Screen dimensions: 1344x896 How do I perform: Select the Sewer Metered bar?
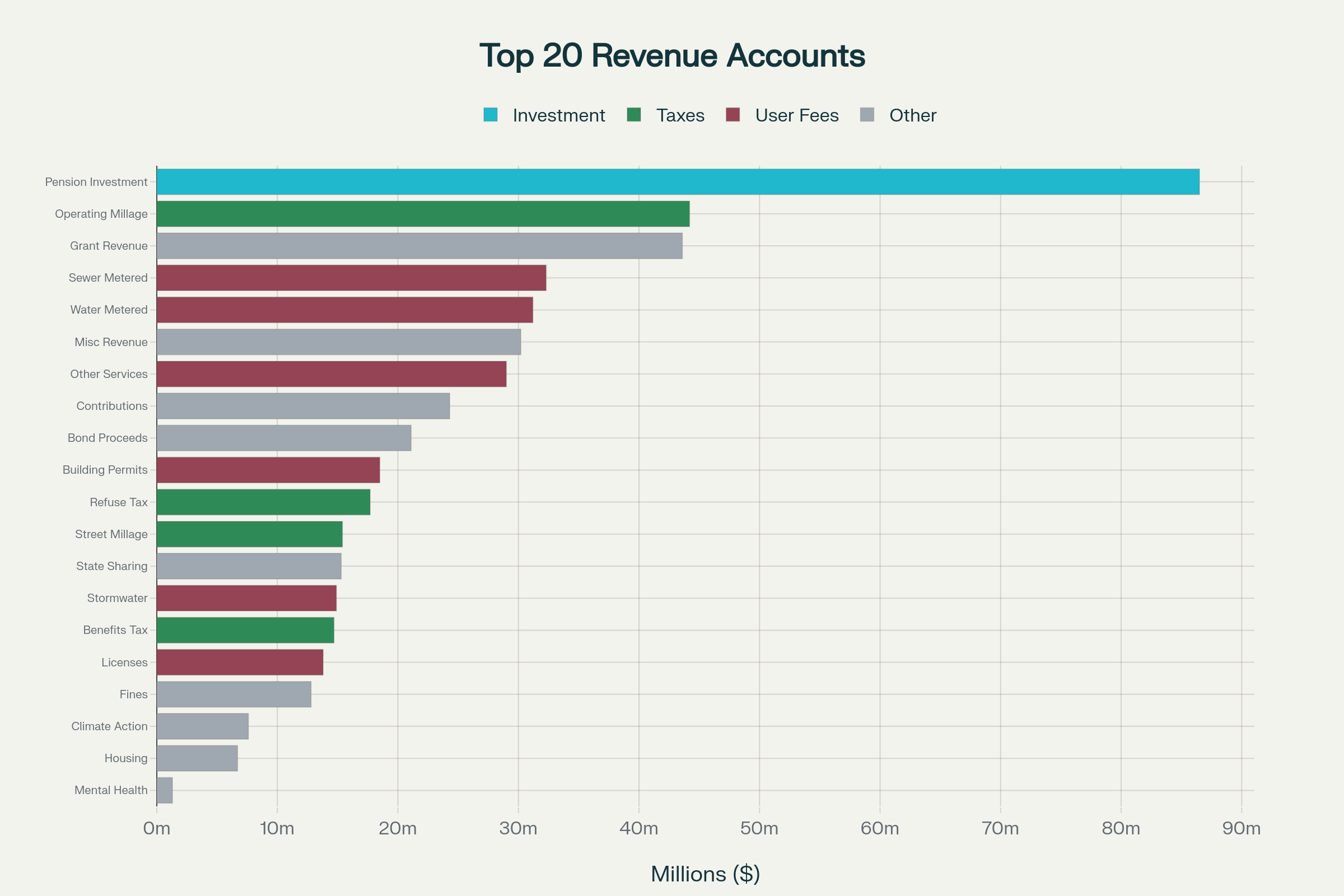tap(352, 278)
